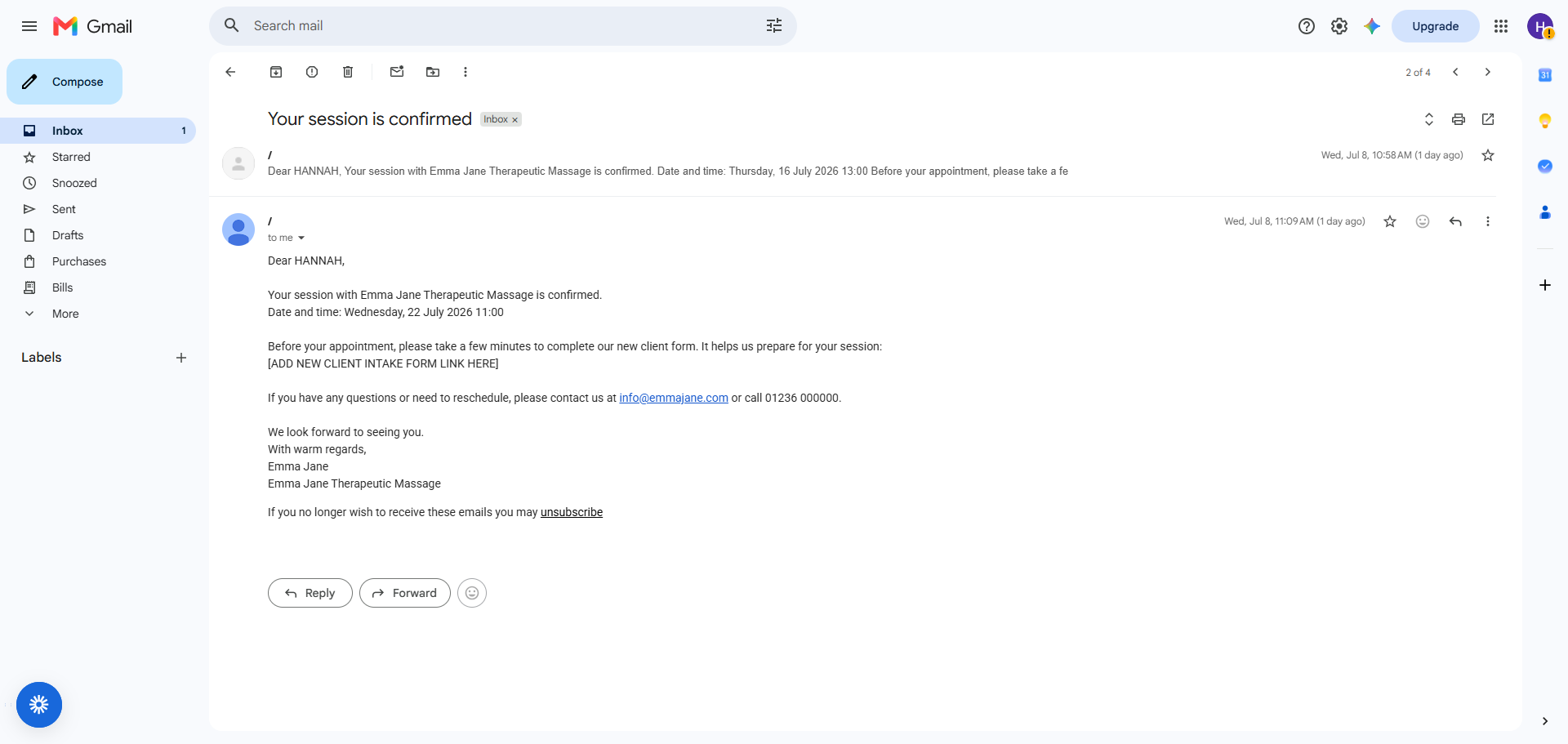This screenshot has width=1568, height=744.
Task: Click the sender avatar of 11:09 message
Action: [x=238, y=229]
